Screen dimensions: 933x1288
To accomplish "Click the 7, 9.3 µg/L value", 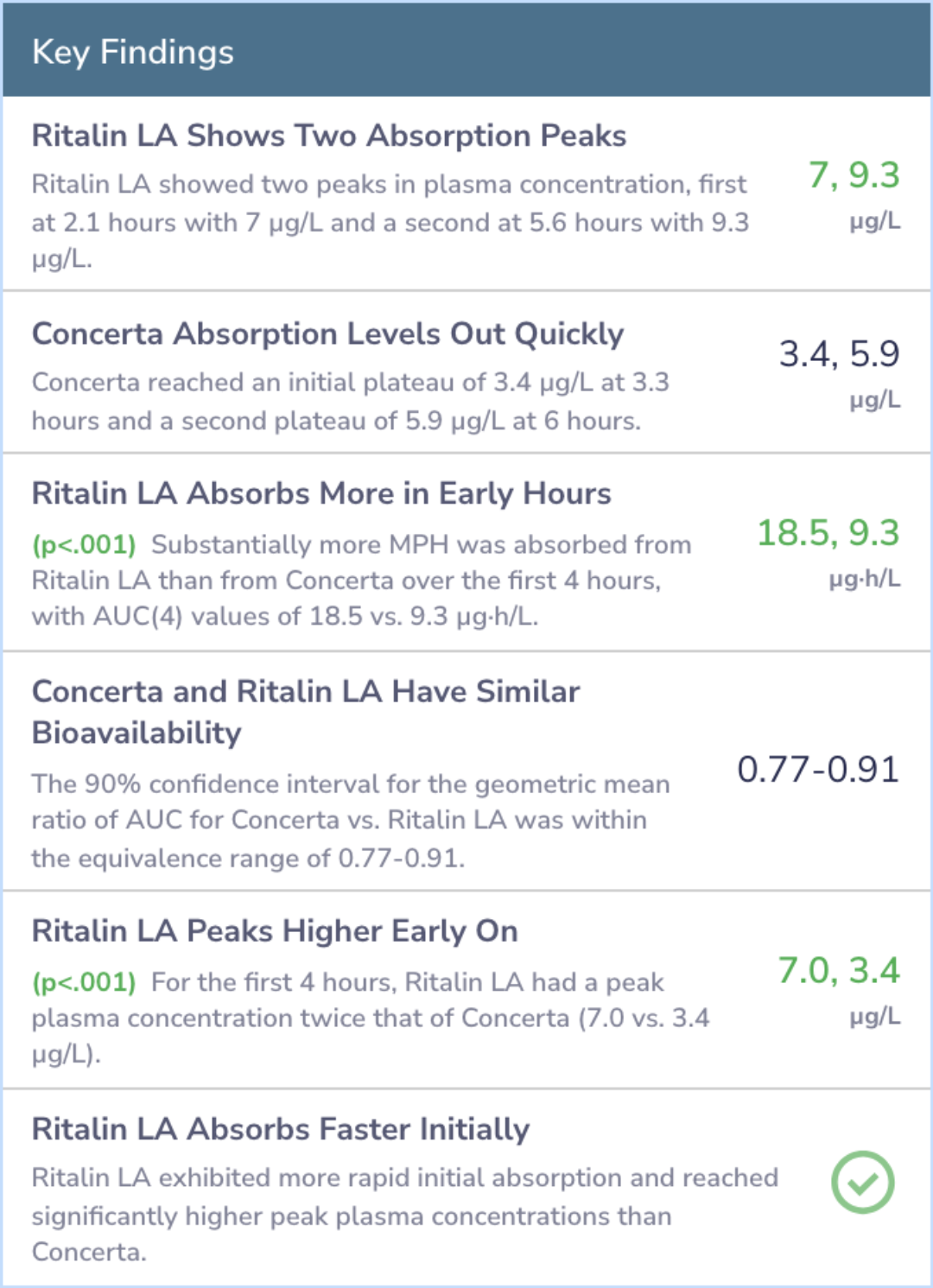I will pos(854,195).
